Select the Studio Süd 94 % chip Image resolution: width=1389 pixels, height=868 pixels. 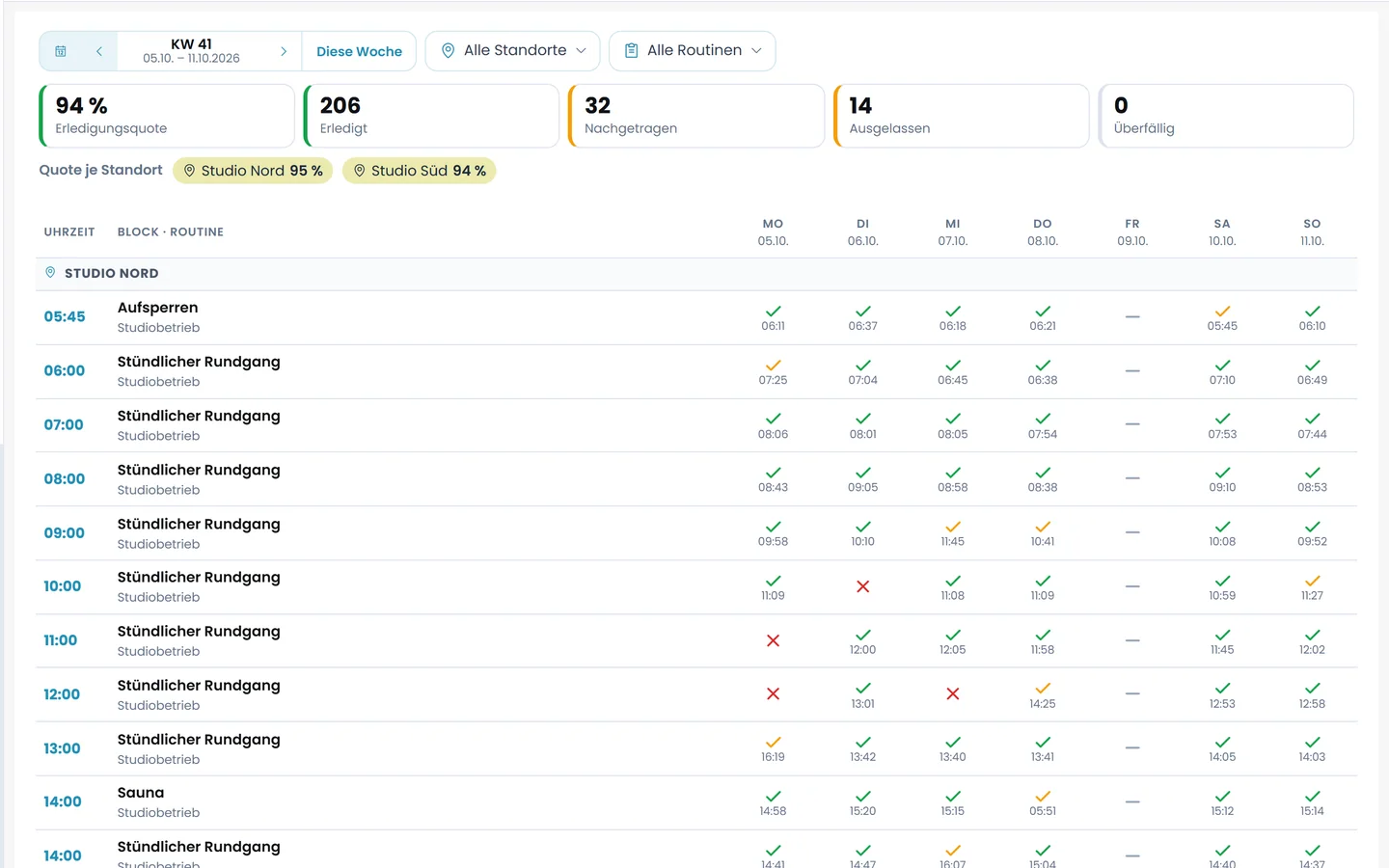pos(420,171)
